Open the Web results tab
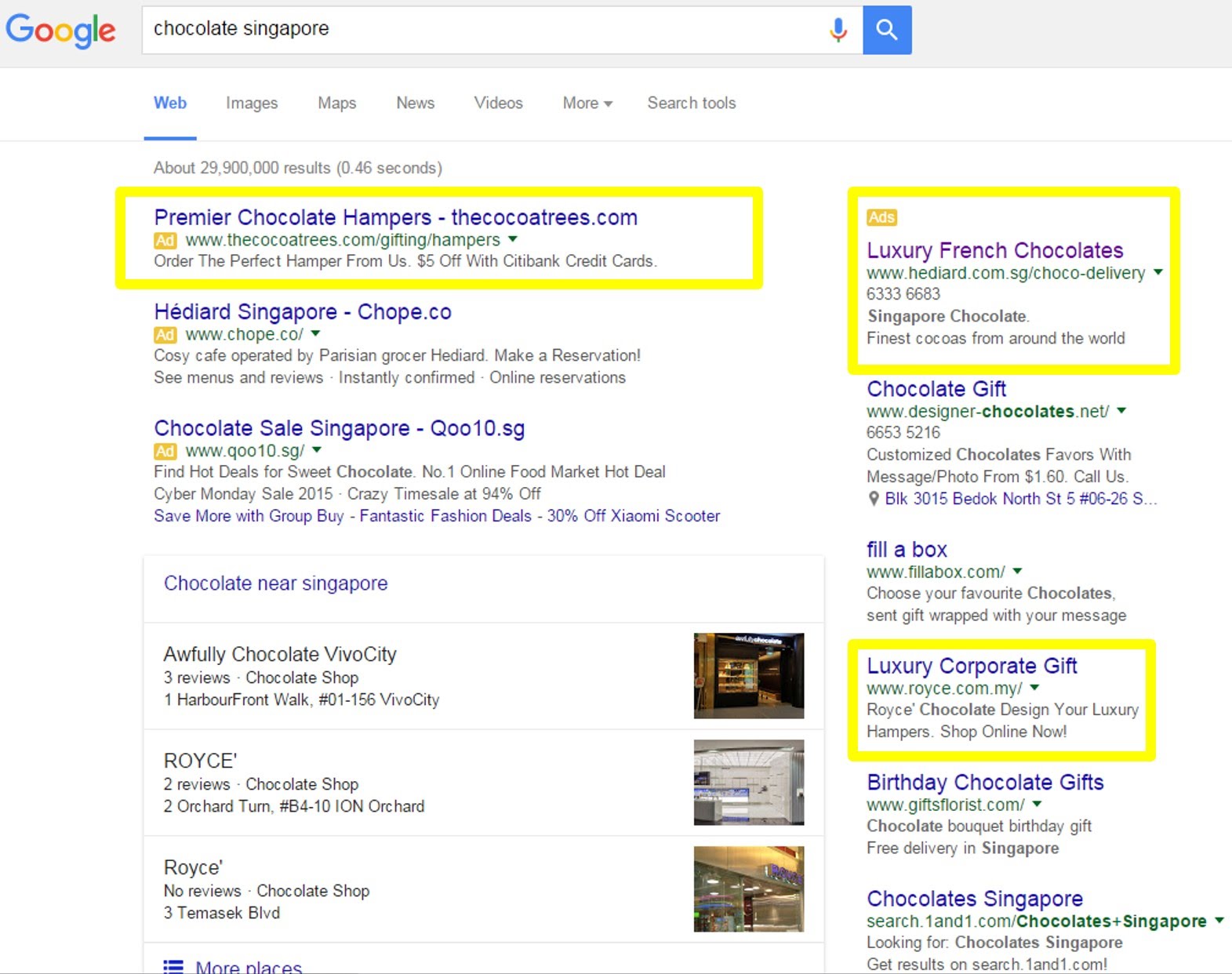Image resolution: width=1232 pixels, height=974 pixels. click(x=170, y=103)
